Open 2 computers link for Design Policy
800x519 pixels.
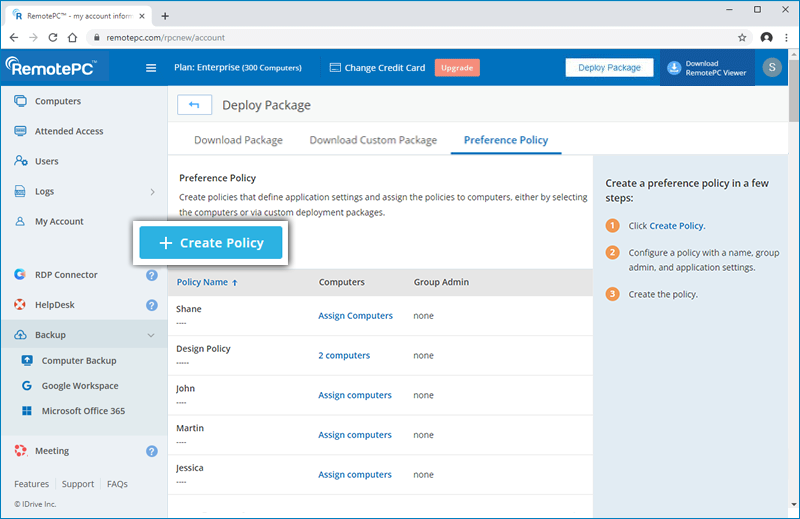point(344,356)
